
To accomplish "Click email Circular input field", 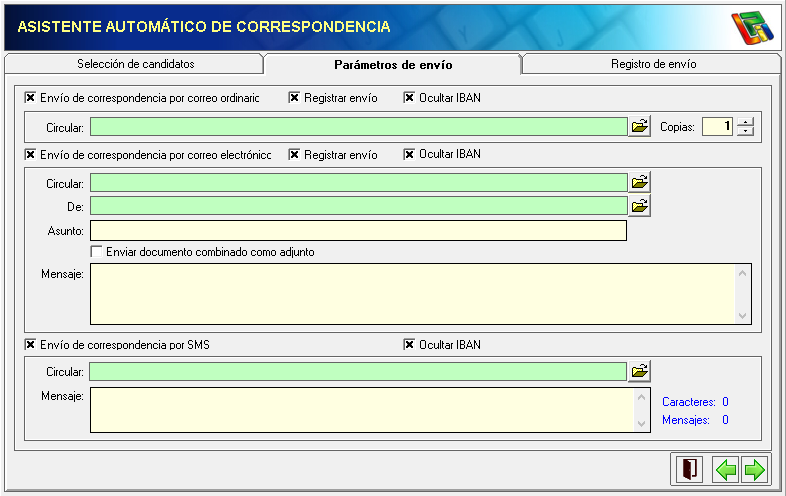I will [x=359, y=183].
